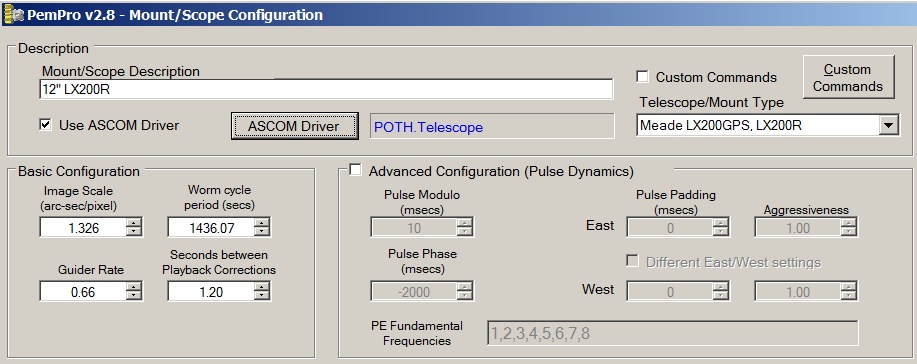Decrease Seconds between Playback Corrections value
The image size is (917, 364).
[263, 296]
